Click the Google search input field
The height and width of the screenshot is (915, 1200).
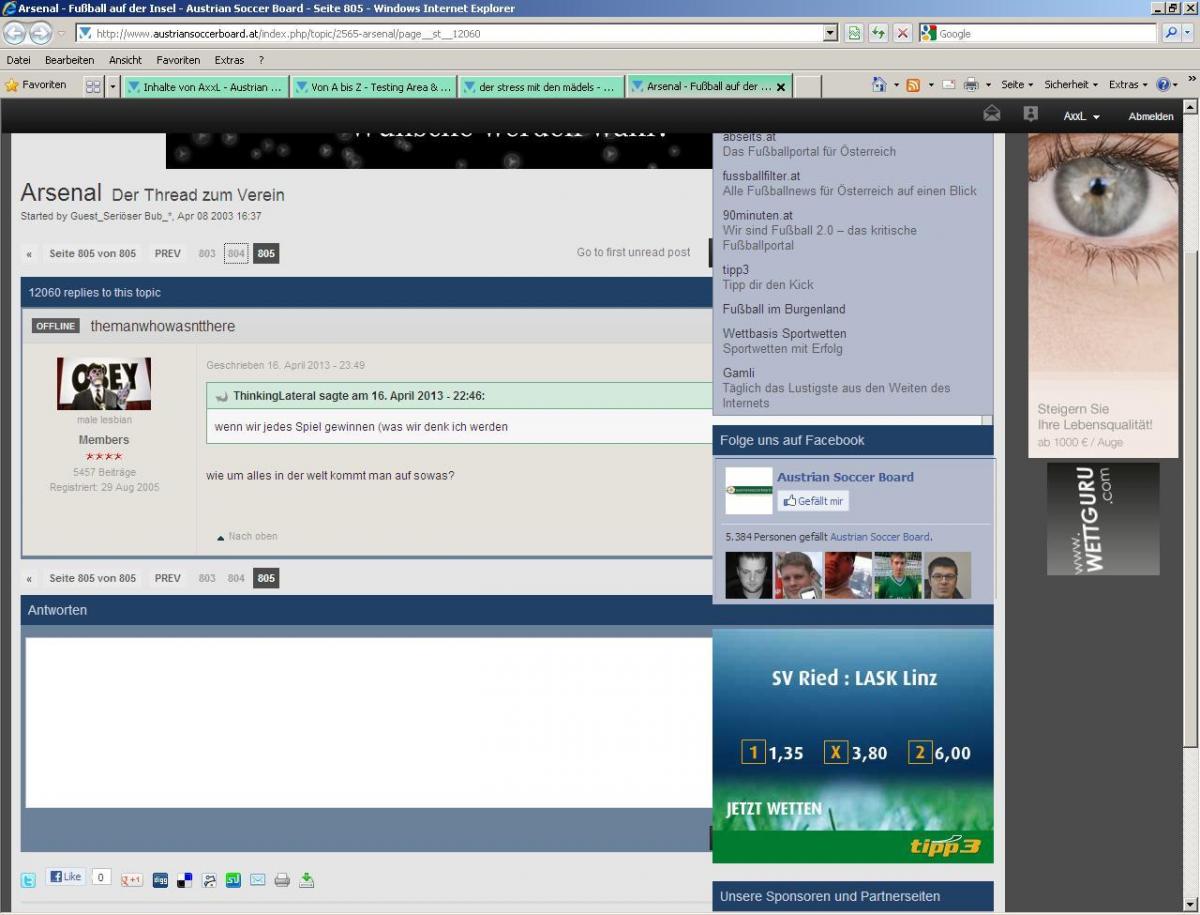pos(1045,33)
